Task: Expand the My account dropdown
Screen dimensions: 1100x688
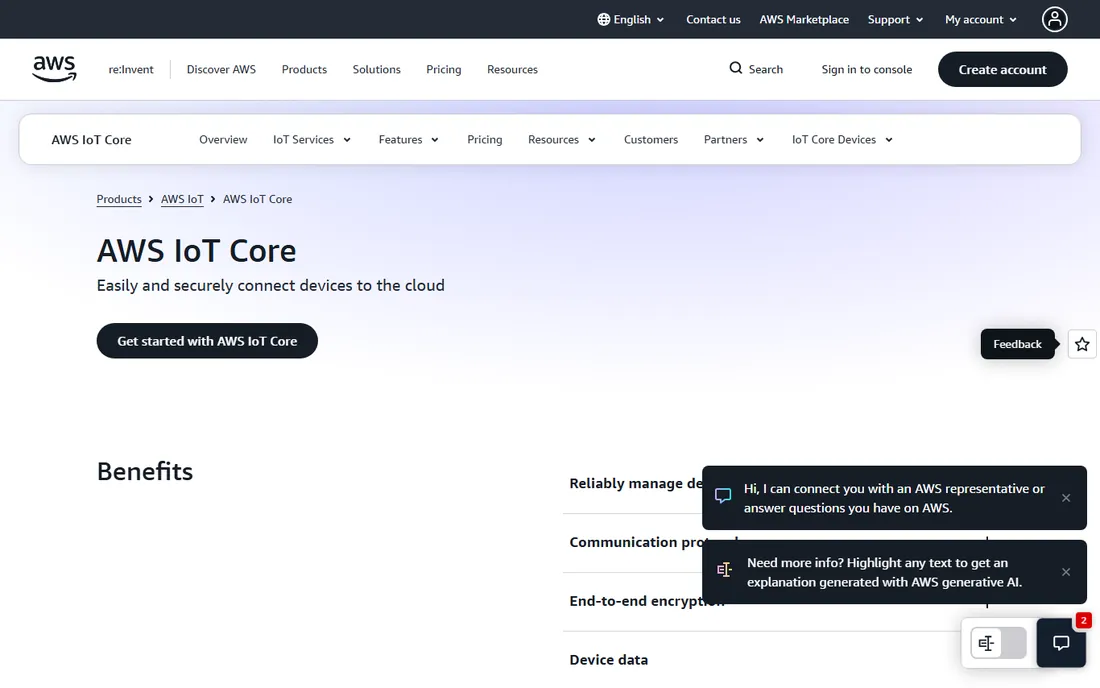Action: click(x=981, y=20)
